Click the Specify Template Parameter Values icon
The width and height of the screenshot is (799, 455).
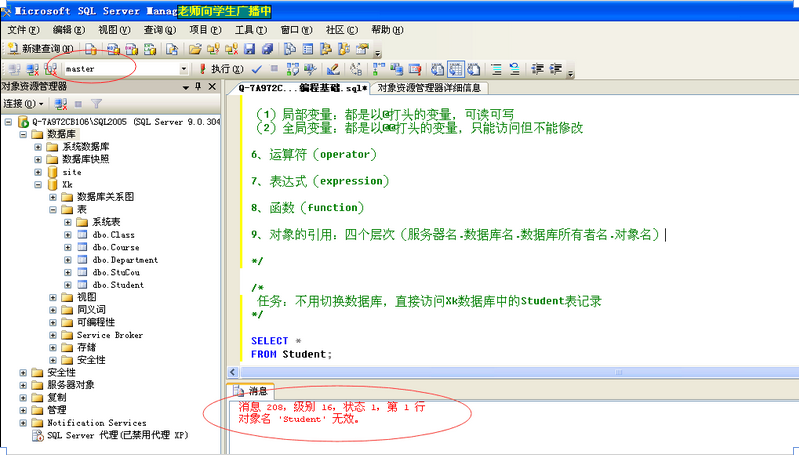pos(356,69)
